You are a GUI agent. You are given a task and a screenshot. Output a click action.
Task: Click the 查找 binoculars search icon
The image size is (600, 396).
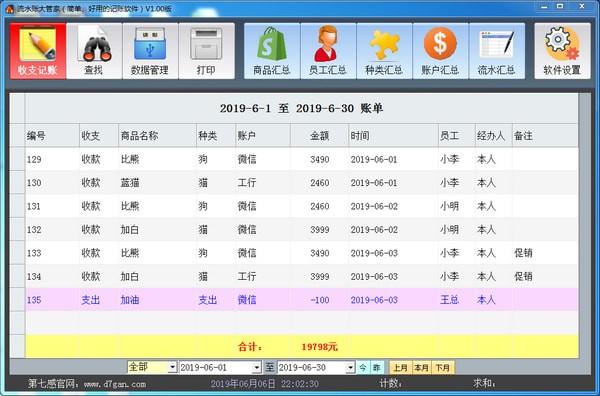pyautogui.click(x=94, y=51)
